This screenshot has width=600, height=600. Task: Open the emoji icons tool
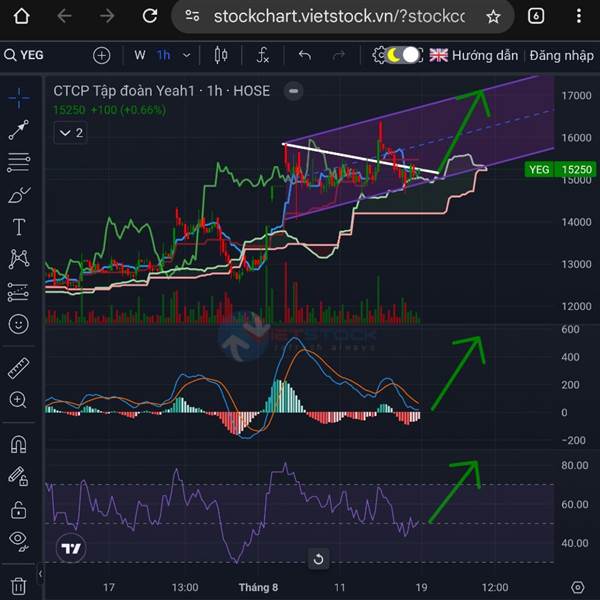tap(19, 324)
